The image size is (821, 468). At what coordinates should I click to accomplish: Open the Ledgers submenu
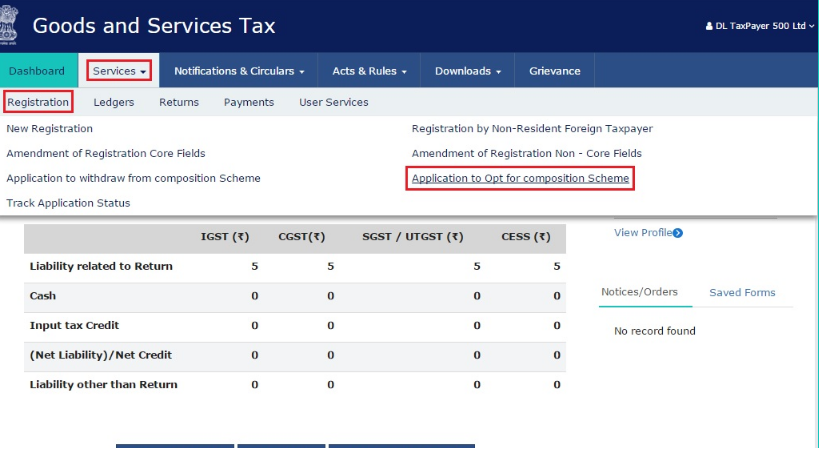pyautogui.click(x=113, y=102)
